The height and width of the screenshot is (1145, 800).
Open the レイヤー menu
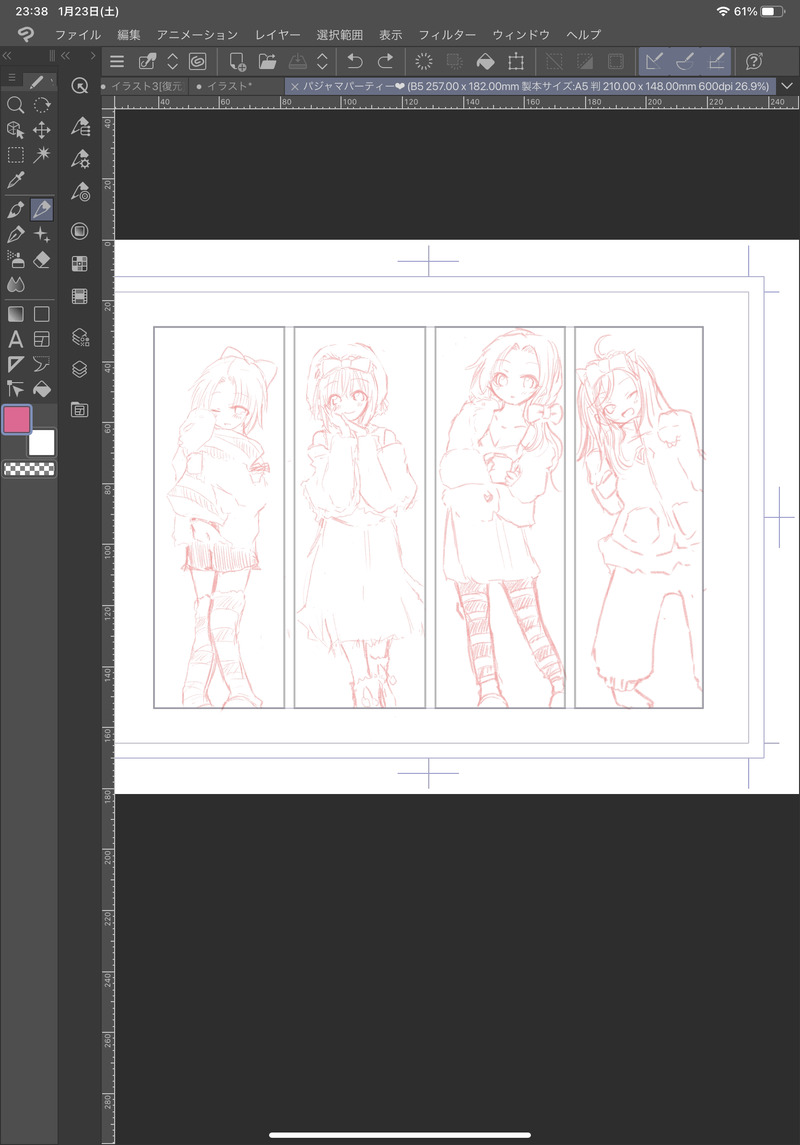277,34
